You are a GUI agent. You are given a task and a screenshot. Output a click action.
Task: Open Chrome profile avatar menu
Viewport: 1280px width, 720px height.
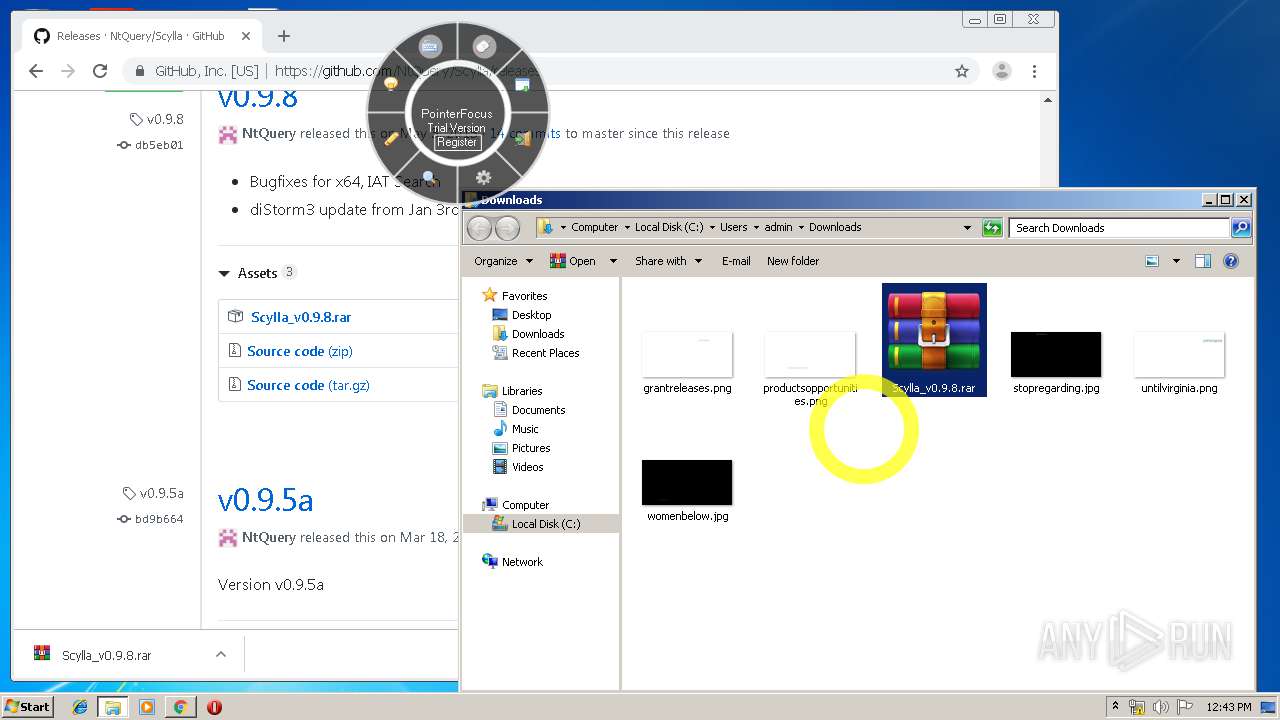(x=1001, y=71)
